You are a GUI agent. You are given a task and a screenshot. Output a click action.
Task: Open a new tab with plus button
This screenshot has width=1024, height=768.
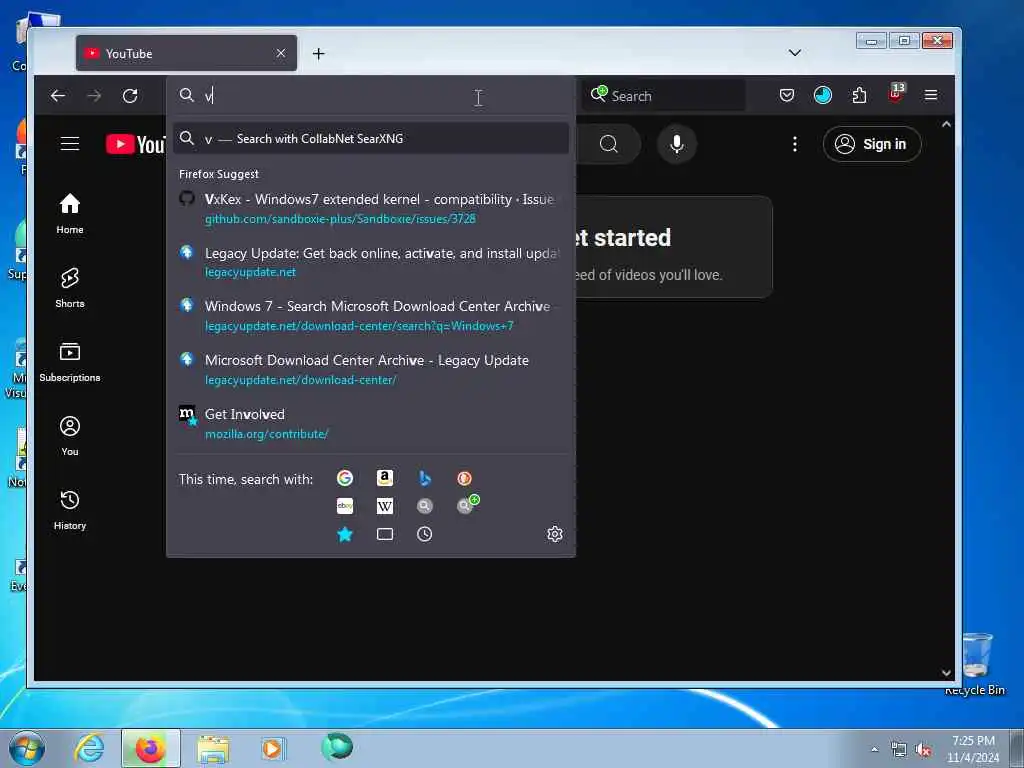(319, 54)
